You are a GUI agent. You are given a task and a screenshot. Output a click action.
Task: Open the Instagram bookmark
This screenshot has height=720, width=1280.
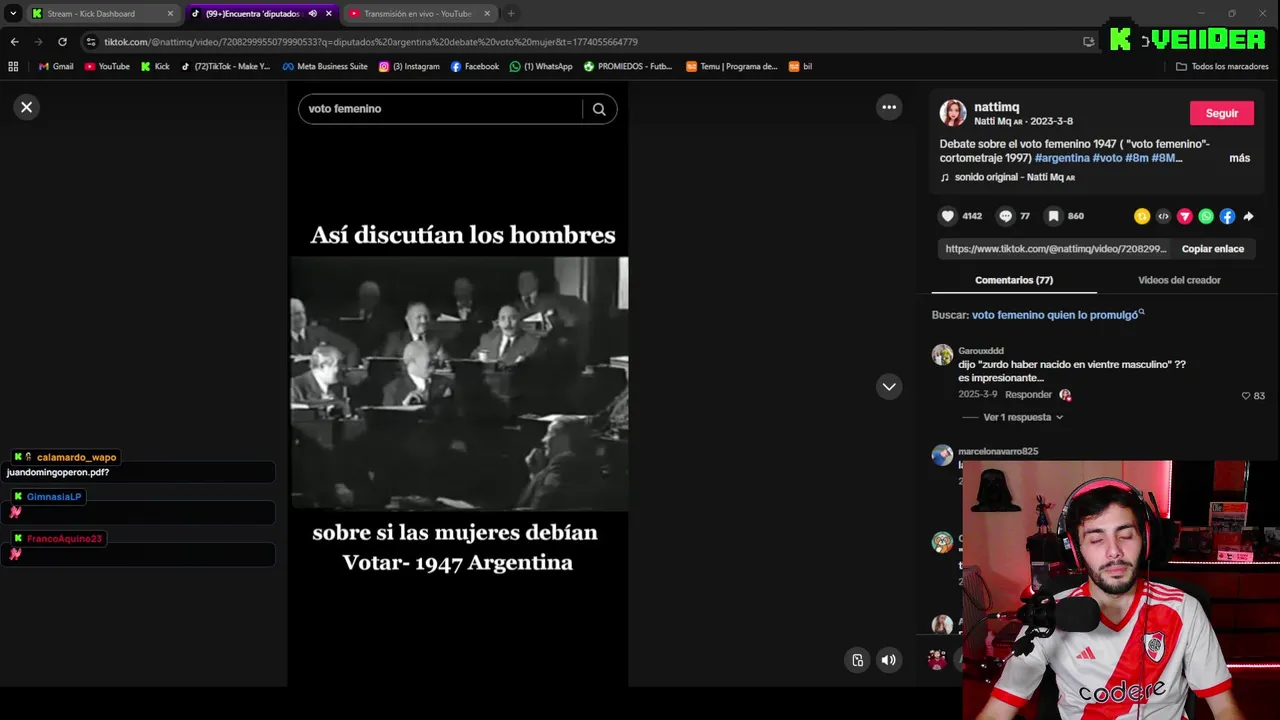[x=409, y=67]
